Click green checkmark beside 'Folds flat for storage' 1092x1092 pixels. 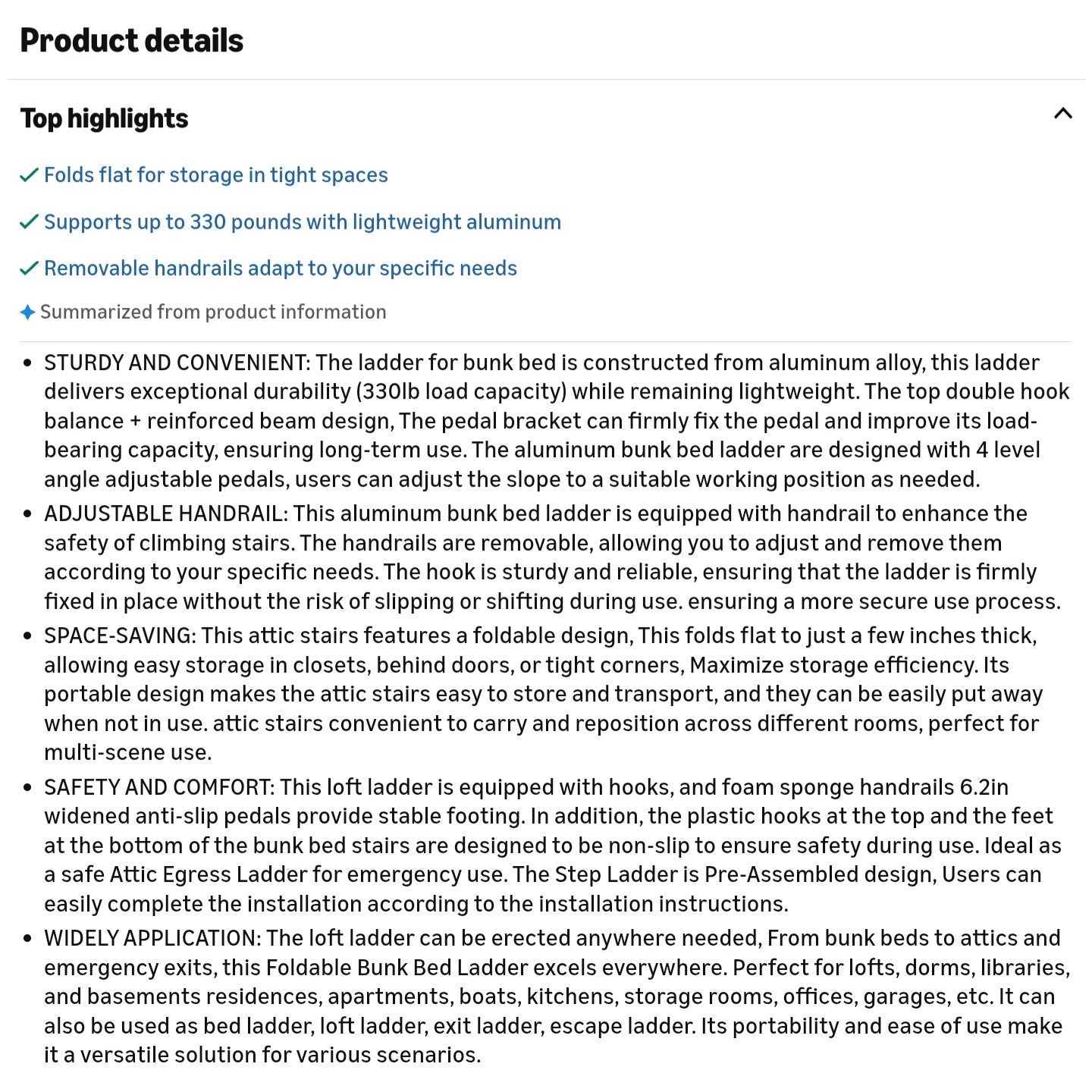(x=29, y=175)
